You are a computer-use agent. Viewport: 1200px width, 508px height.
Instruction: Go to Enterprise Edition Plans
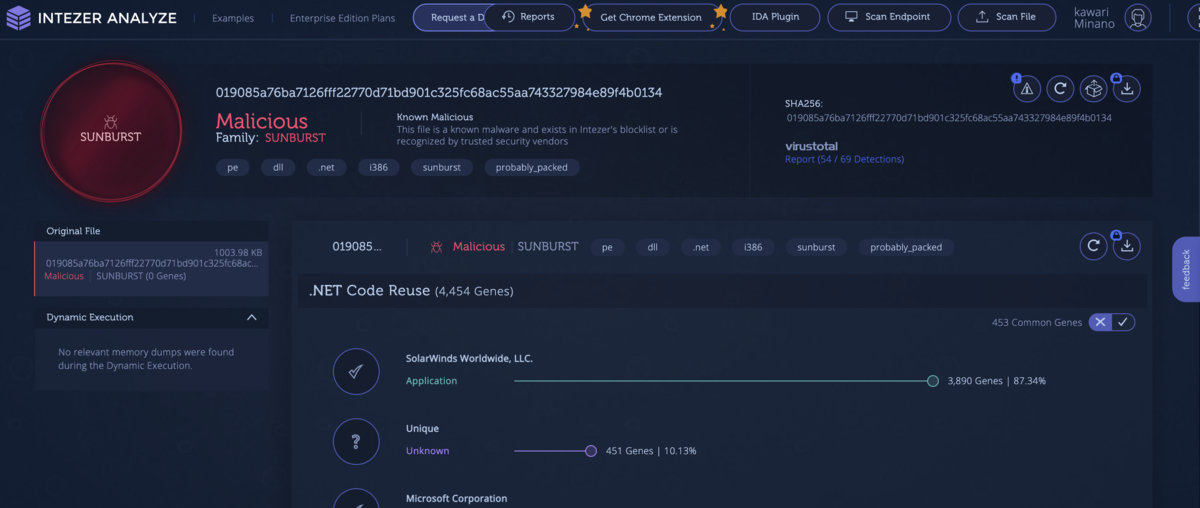(342, 18)
